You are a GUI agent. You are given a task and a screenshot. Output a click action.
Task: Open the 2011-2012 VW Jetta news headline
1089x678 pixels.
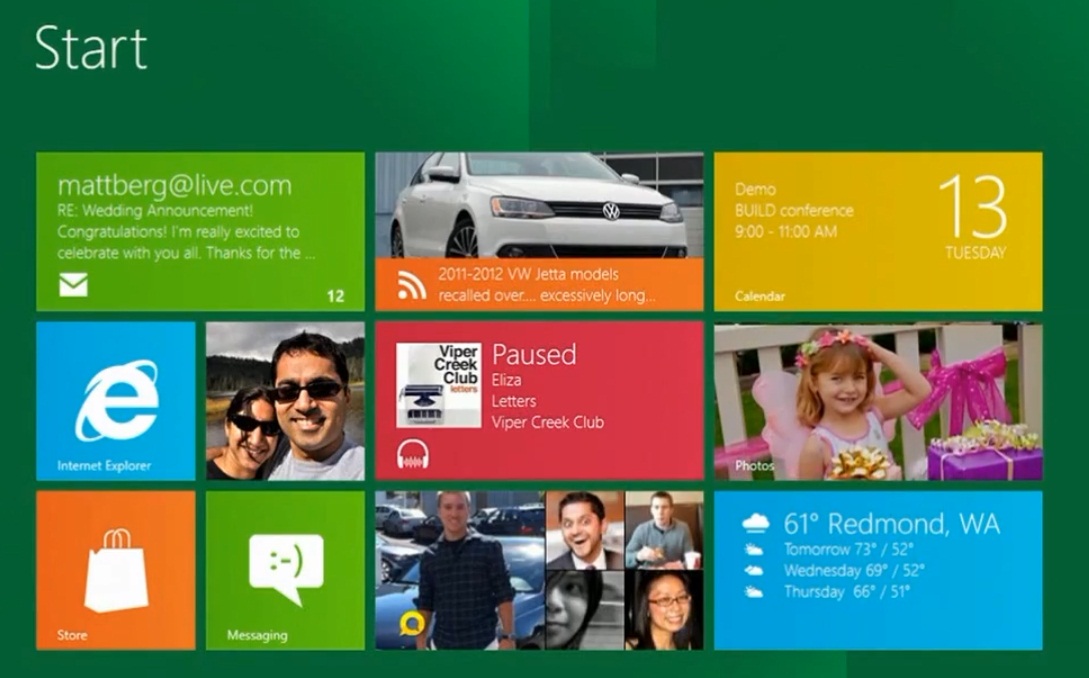point(546,285)
